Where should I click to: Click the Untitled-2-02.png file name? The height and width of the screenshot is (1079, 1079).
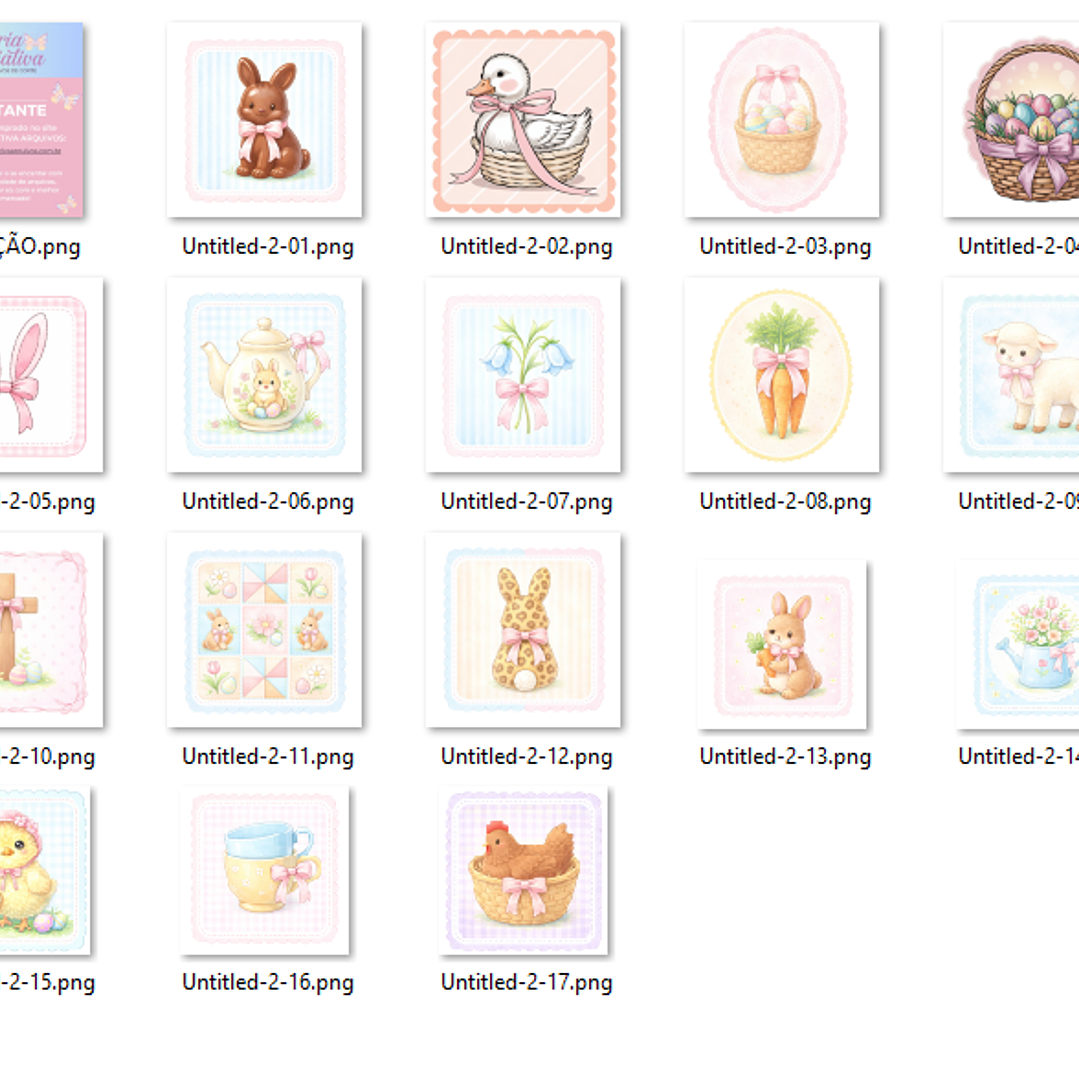(x=526, y=246)
